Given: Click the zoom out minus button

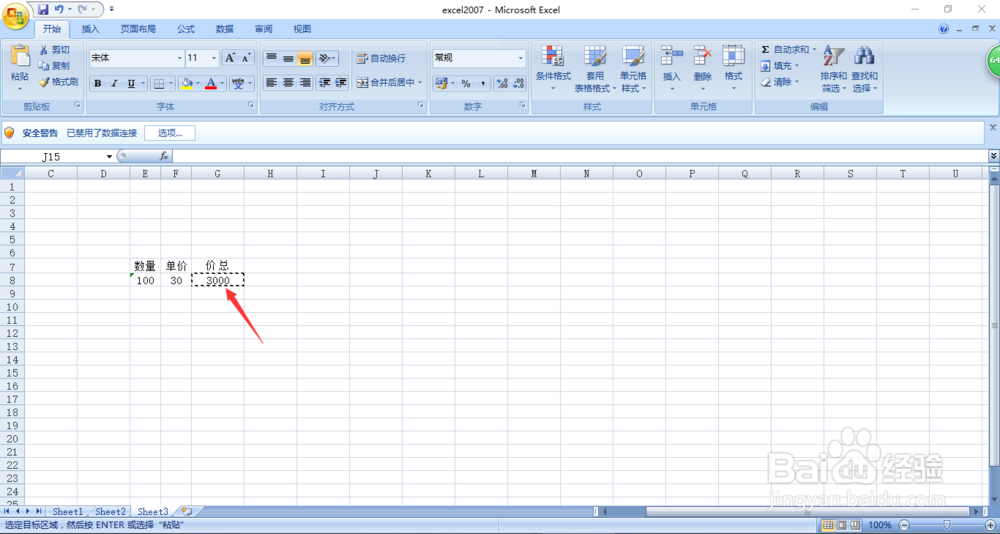Looking at the screenshot, I should coord(904,525).
